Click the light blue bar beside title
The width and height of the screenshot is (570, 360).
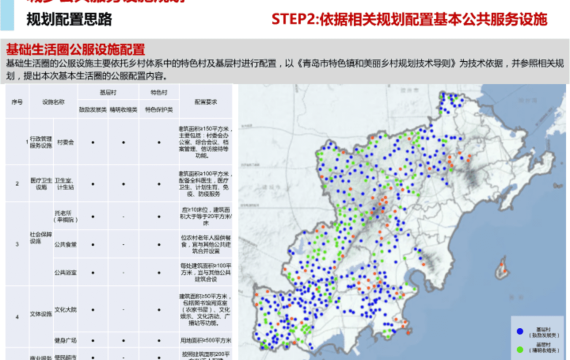[7, 15]
